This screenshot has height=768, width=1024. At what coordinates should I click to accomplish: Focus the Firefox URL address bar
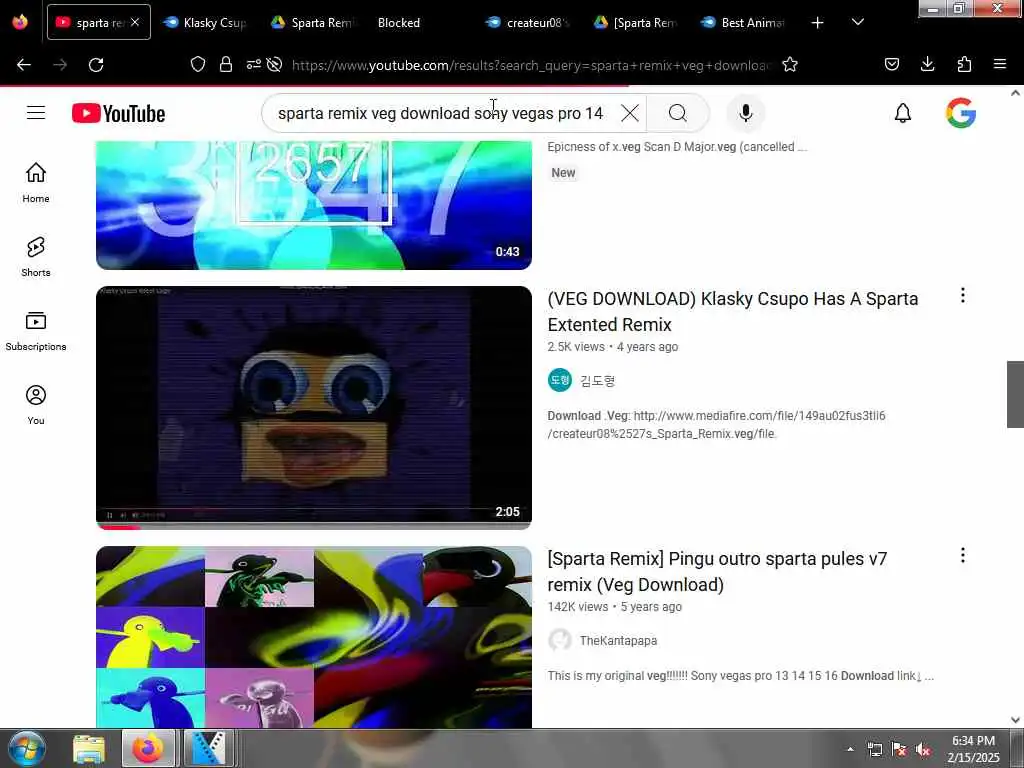coord(530,65)
